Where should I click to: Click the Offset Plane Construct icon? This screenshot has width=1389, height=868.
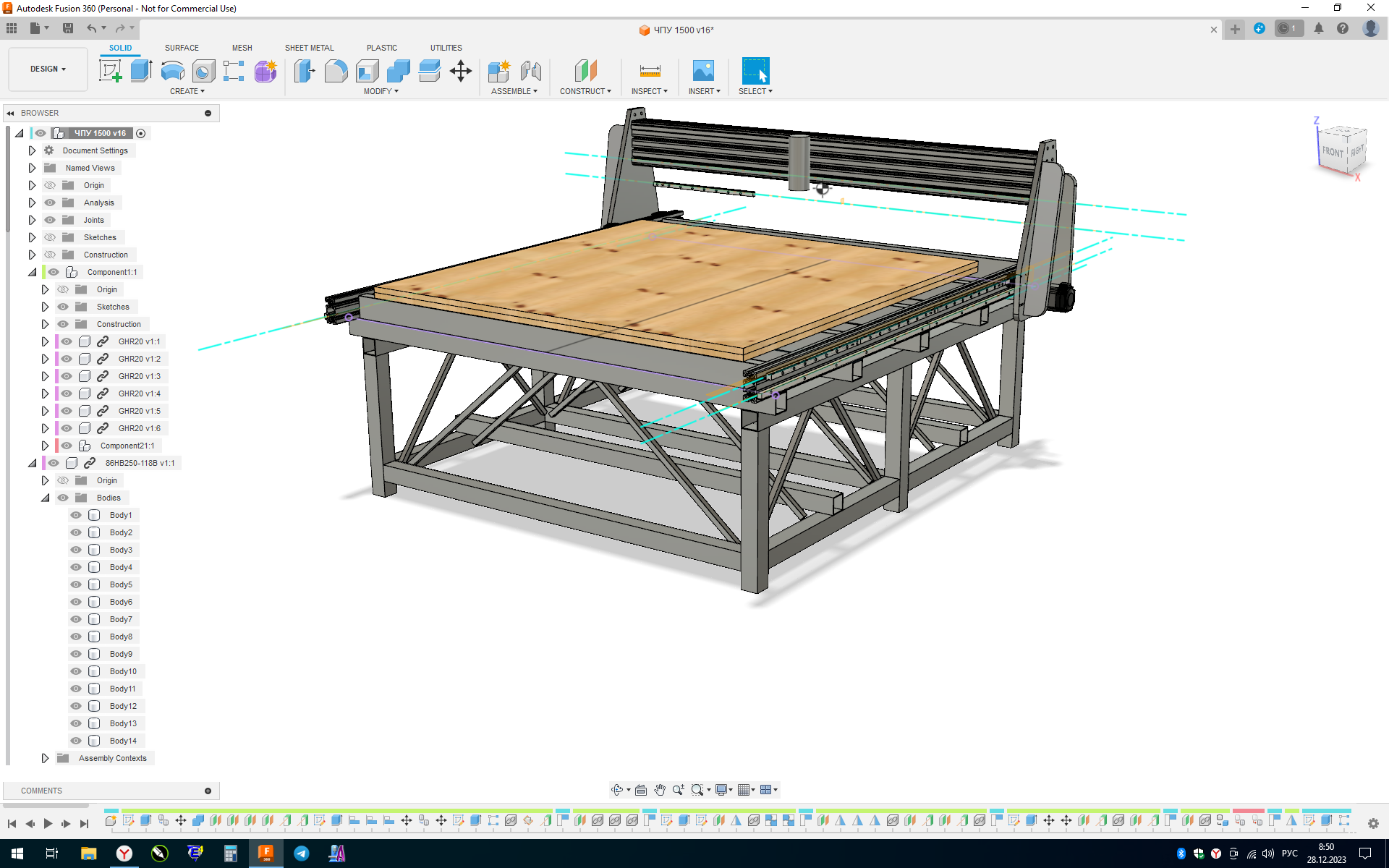click(x=585, y=71)
